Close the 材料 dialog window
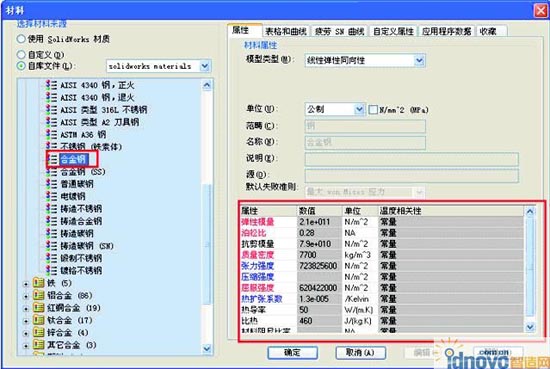The image size is (550, 369). click(x=540, y=10)
